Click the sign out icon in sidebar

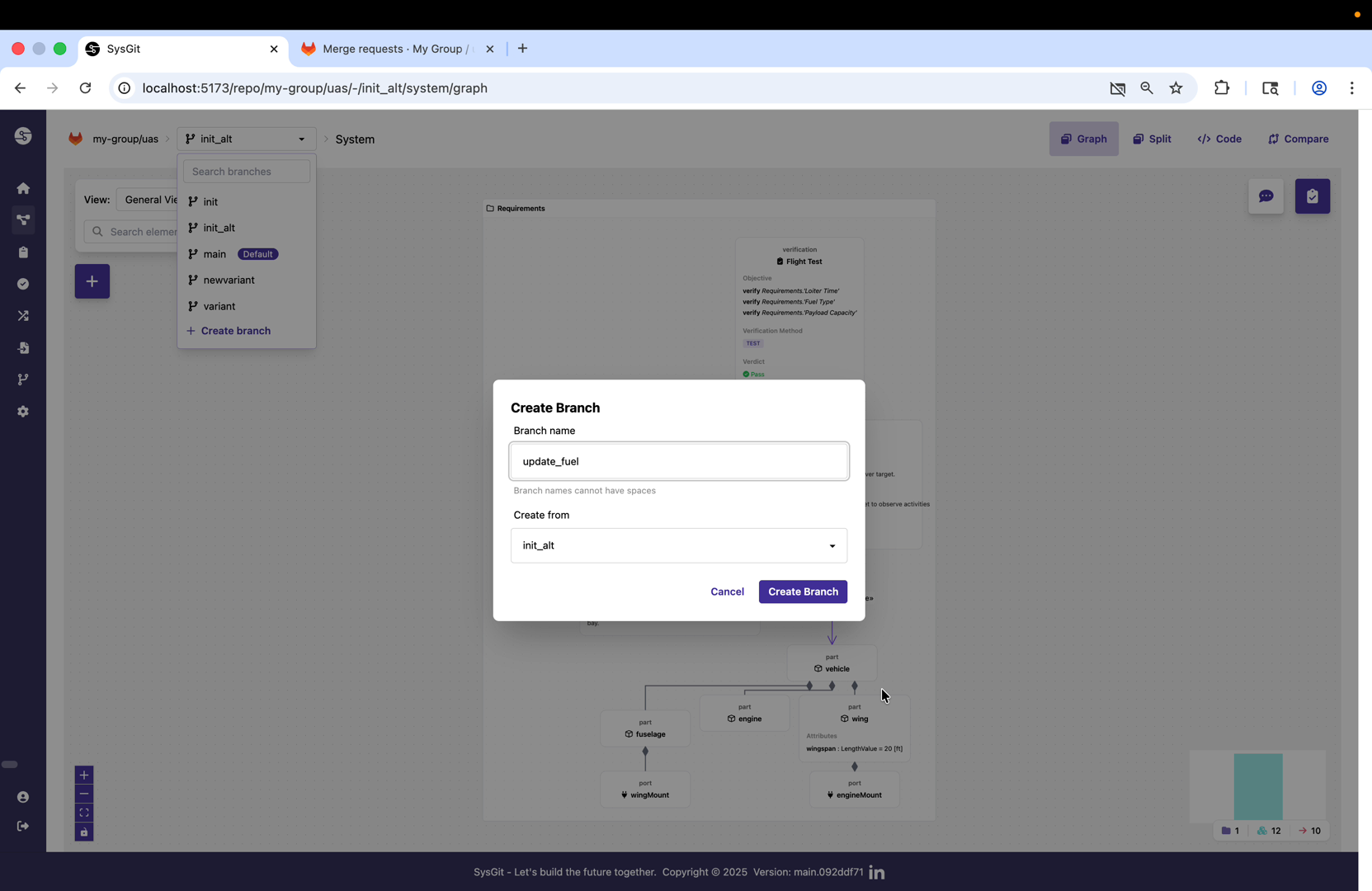pos(23,826)
